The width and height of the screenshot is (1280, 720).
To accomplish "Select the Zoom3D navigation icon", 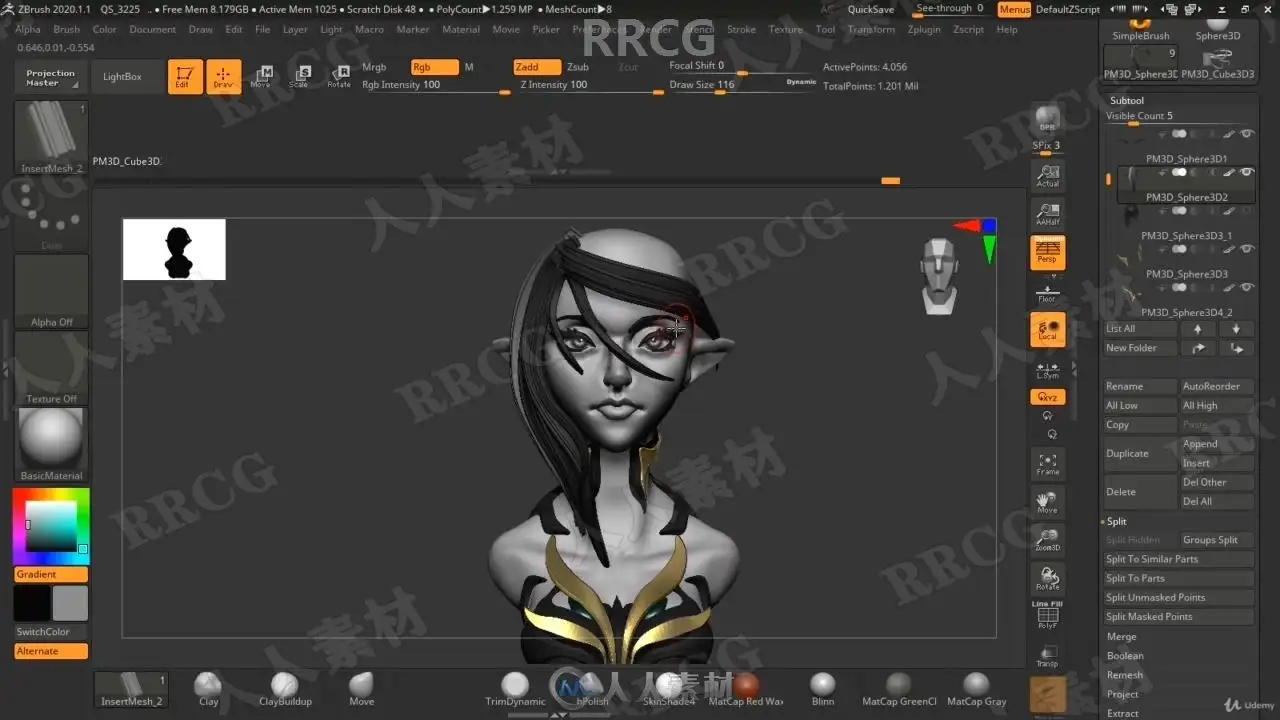I will click(x=1047, y=539).
